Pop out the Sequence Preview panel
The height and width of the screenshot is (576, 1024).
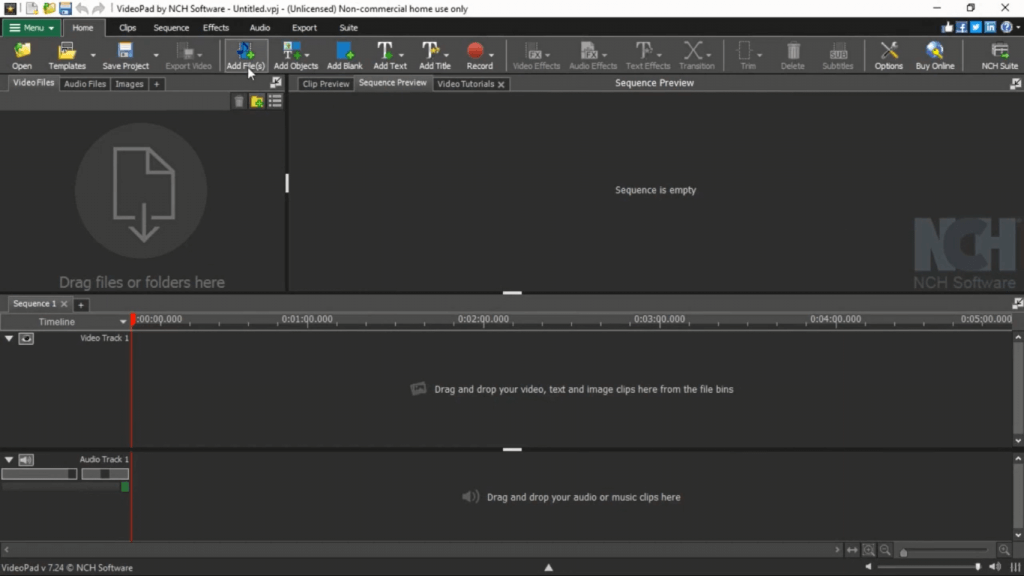click(1016, 84)
